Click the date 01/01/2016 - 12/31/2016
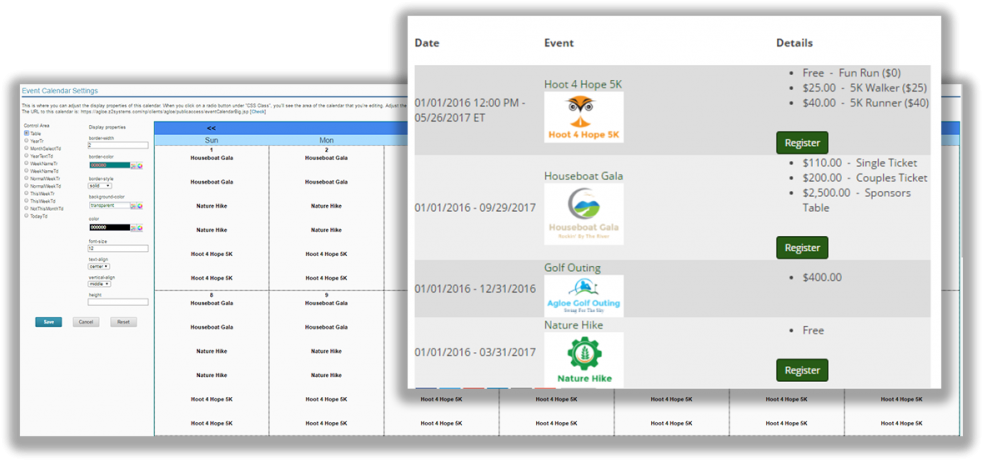 pos(475,289)
